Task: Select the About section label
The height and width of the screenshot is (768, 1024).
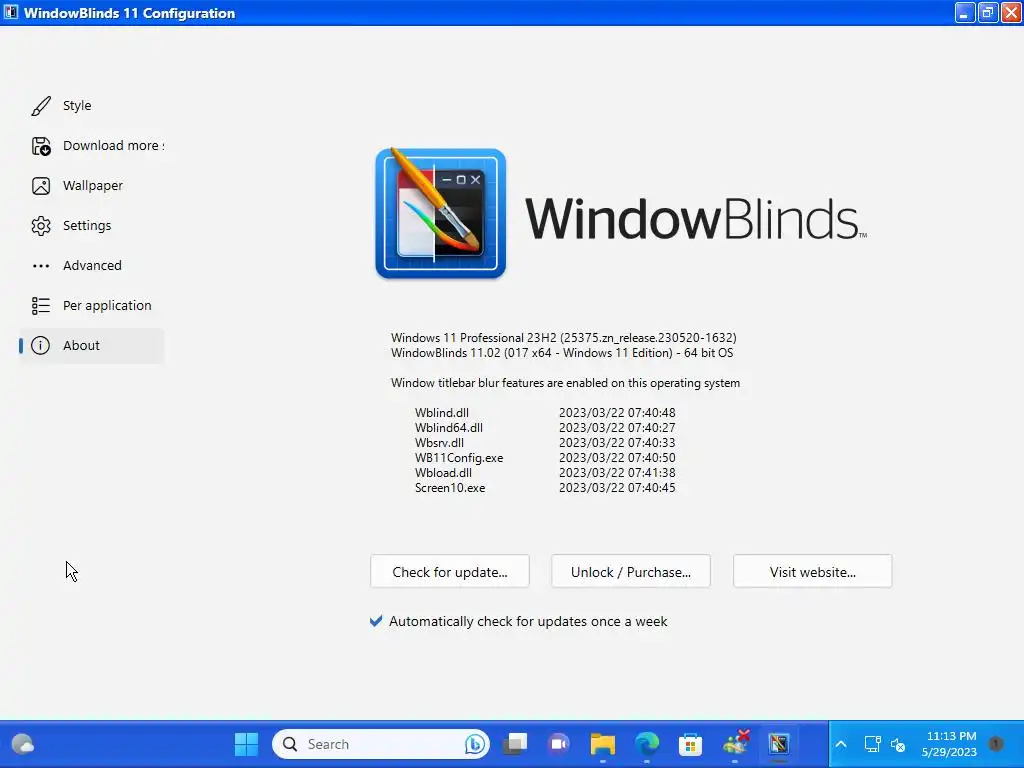Action: pos(82,345)
